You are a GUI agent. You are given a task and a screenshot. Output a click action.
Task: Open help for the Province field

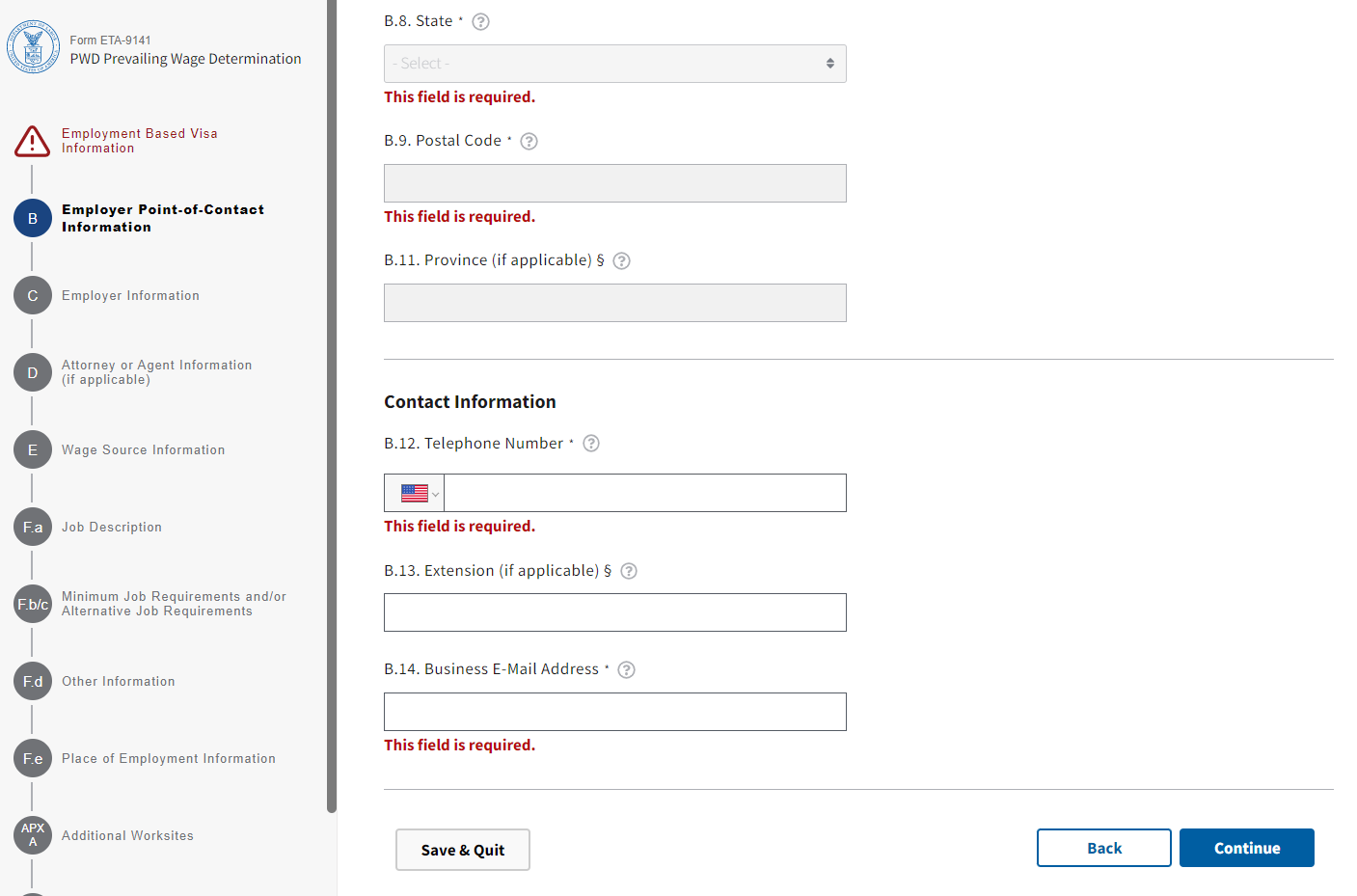[x=622, y=261]
